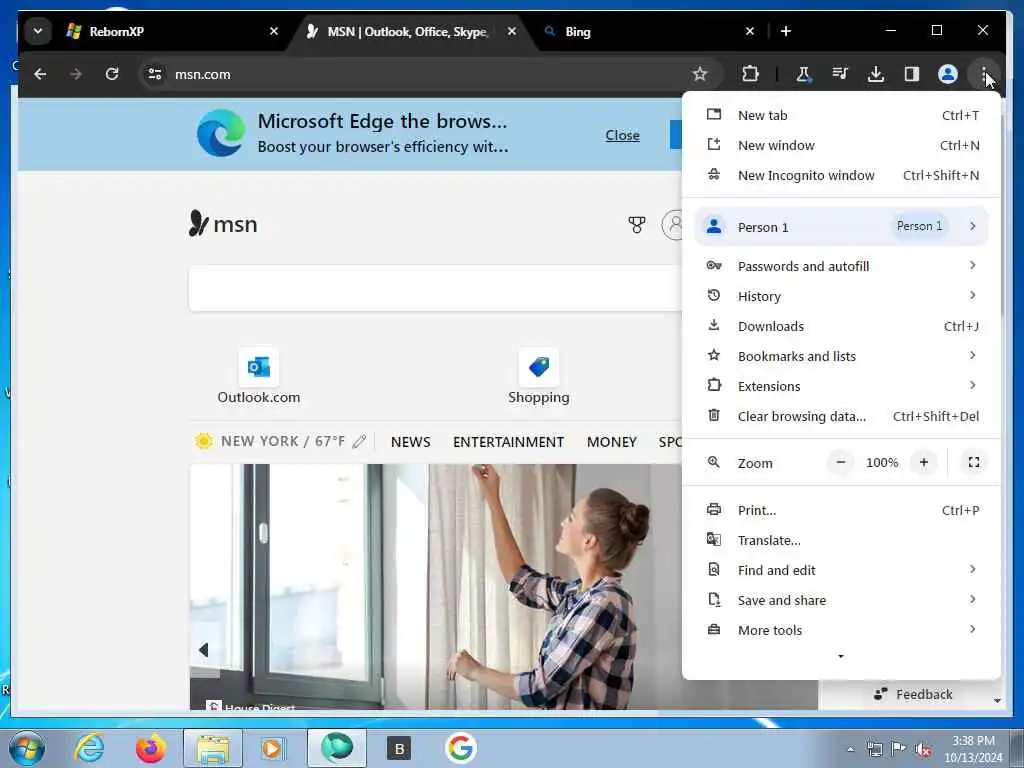This screenshot has height=768, width=1024.
Task: Open the tab search dropdown arrow
Action: click(x=38, y=31)
